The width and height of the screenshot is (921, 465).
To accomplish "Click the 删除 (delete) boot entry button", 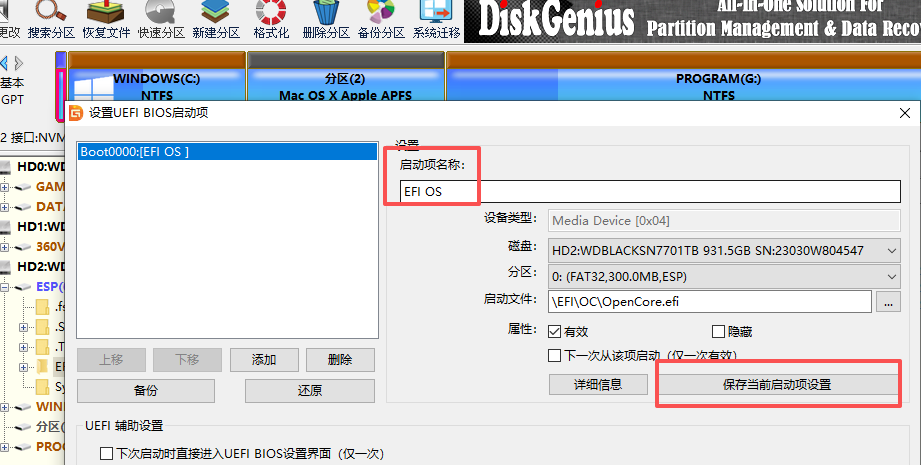I will click(x=340, y=359).
